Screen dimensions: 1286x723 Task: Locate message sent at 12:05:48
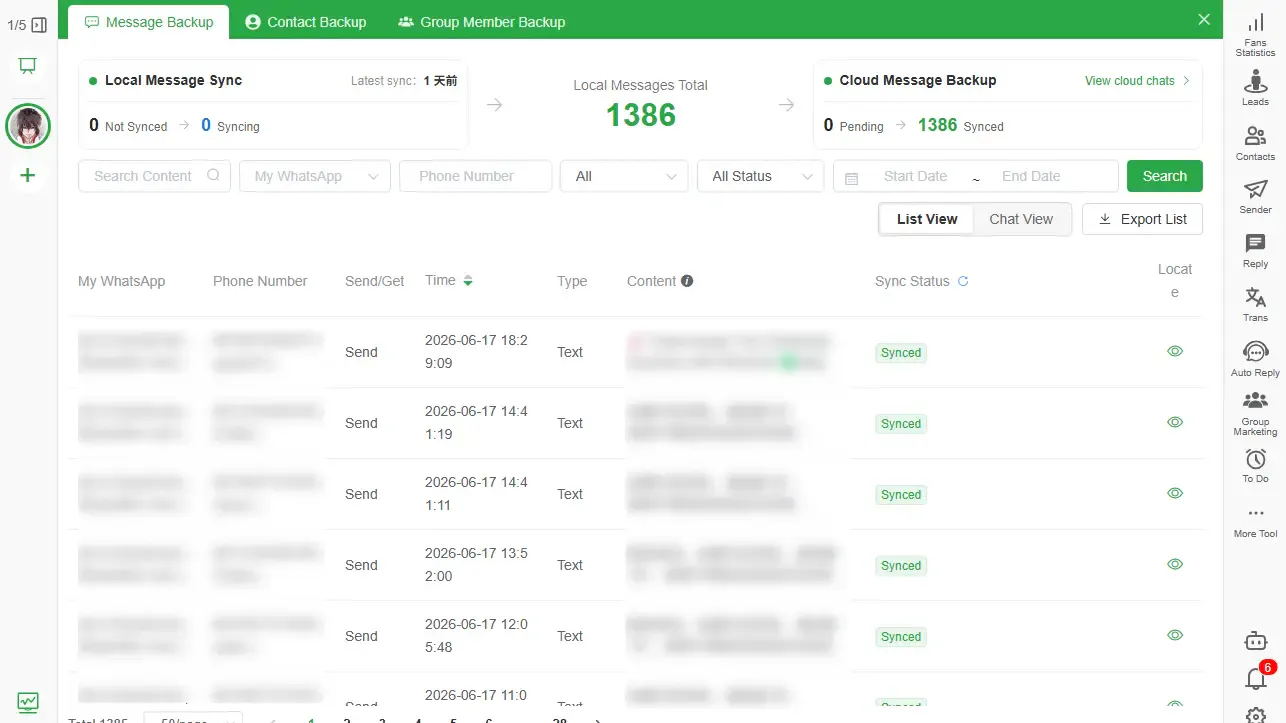point(1175,635)
